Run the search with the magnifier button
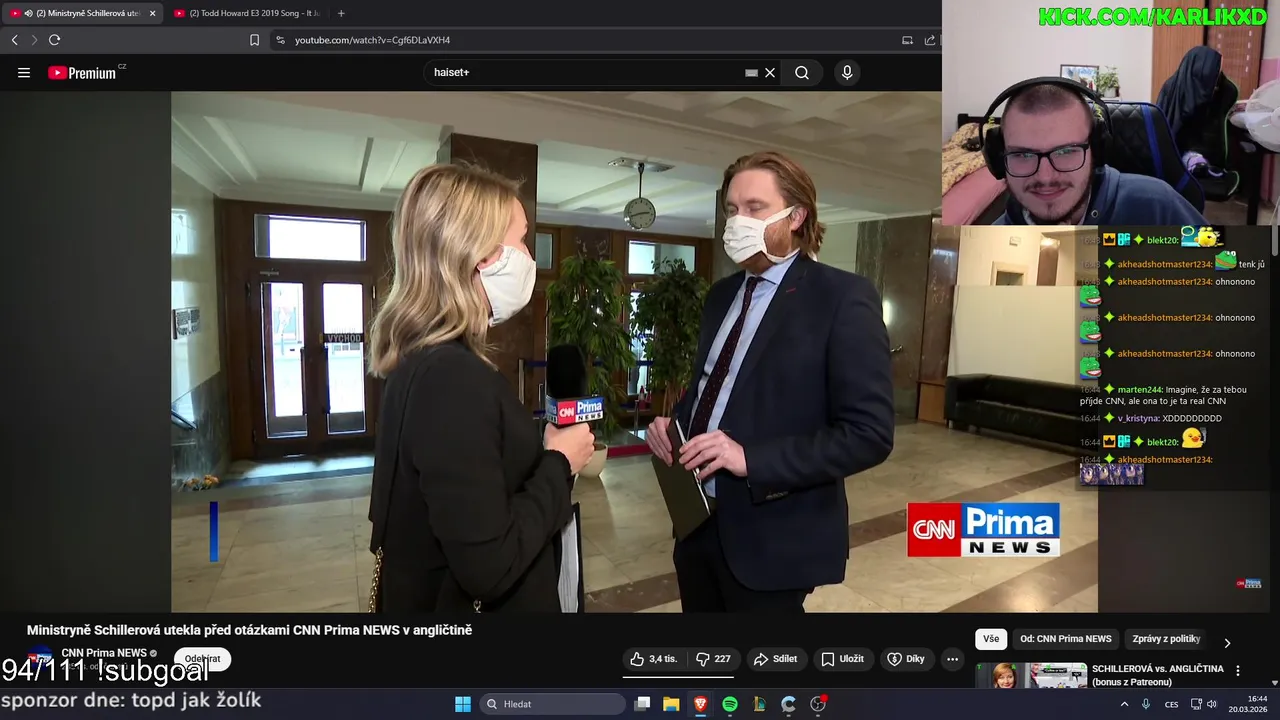Viewport: 1280px width, 720px height. (x=802, y=72)
